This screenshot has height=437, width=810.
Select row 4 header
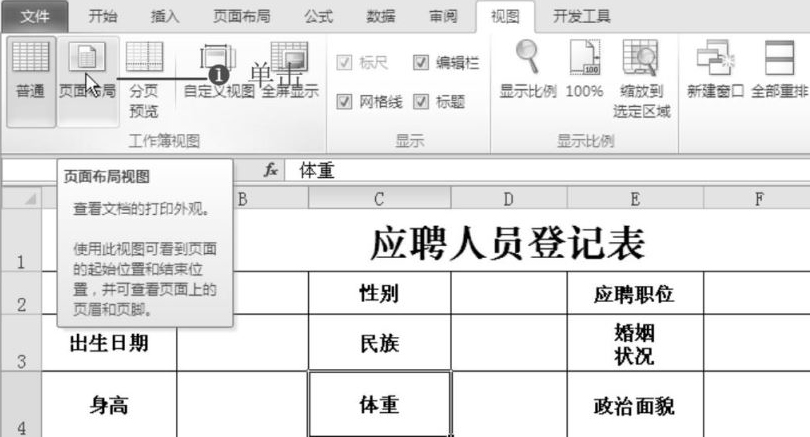click(x=21, y=404)
